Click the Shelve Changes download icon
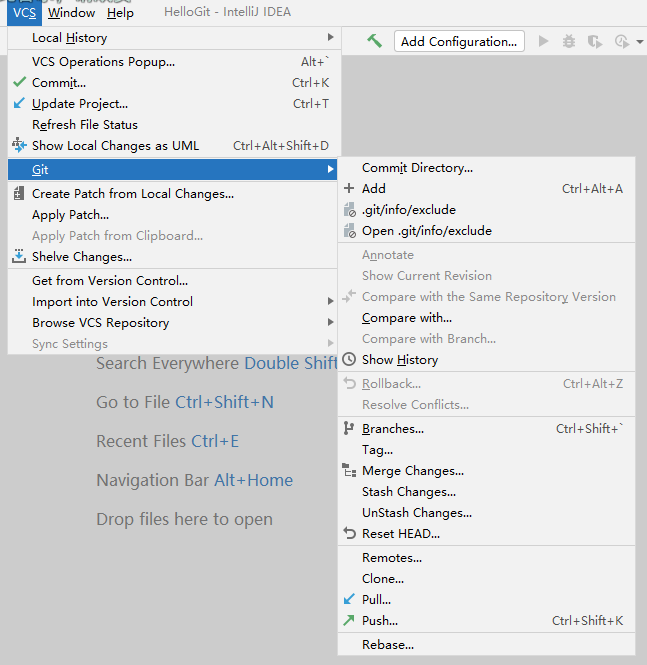Image resolution: width=647 pixels, height=665 pixels. [19, 256]
